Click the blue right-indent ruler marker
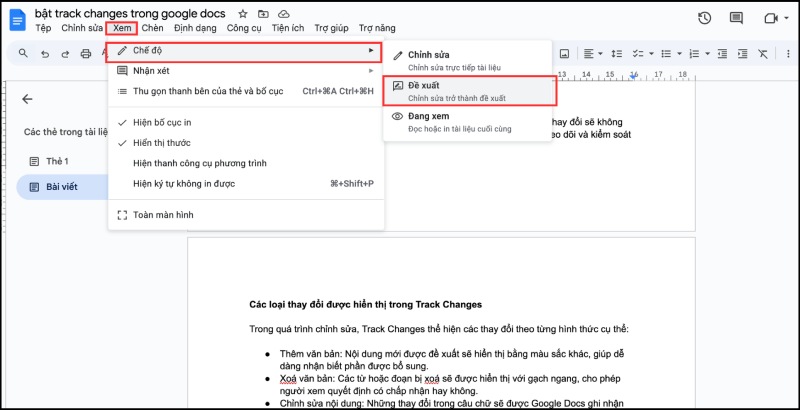 pos(634,76)
